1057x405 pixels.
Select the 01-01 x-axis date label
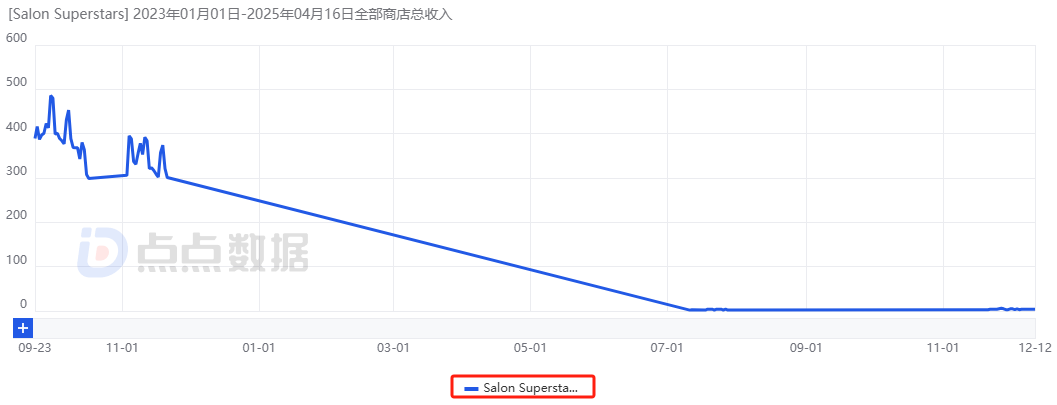pos(259,348)
